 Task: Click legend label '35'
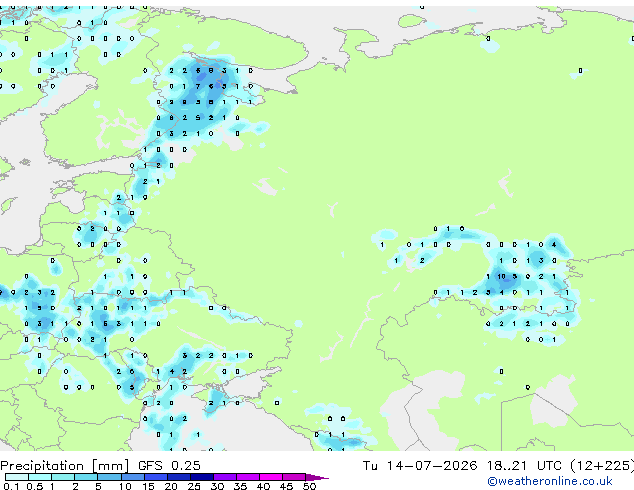[x=240, y=486]
